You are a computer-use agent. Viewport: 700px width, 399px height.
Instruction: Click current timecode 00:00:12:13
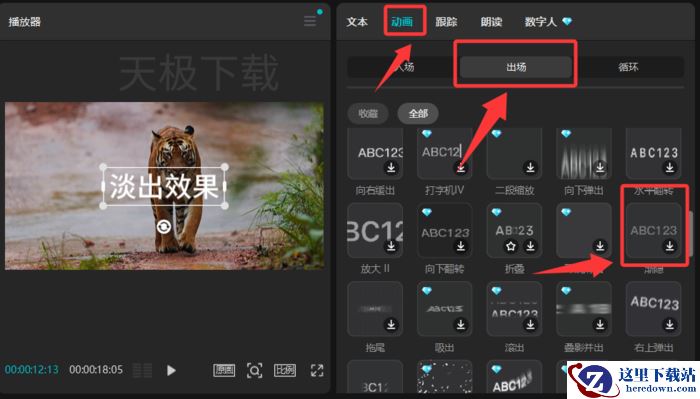pyautogui.click(x=32, y=370)
